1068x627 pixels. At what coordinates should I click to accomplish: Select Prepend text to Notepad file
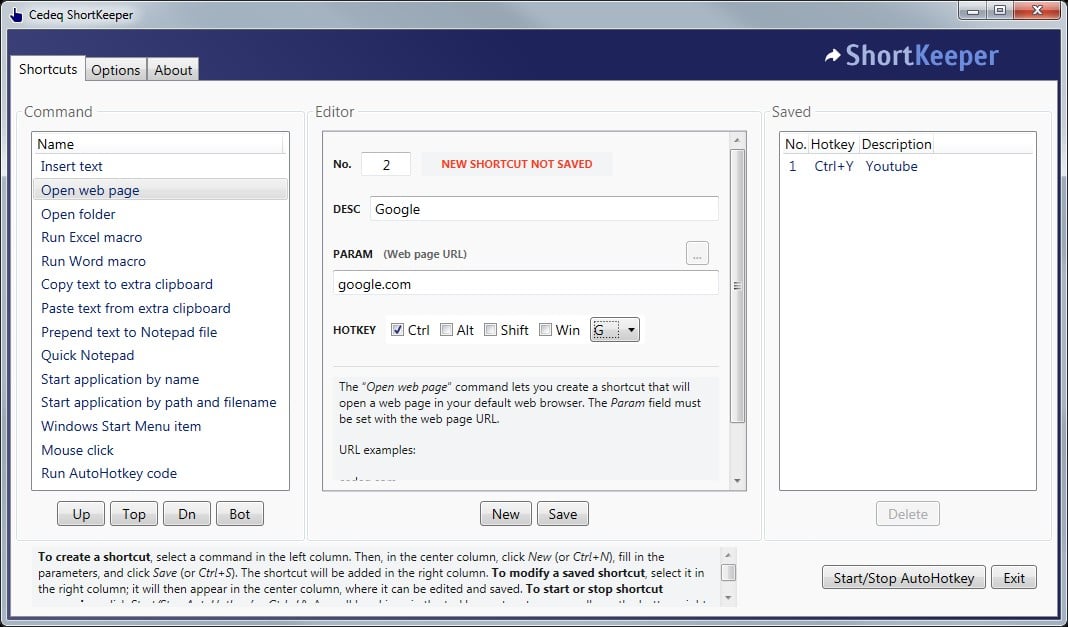(x=160, y=332)
